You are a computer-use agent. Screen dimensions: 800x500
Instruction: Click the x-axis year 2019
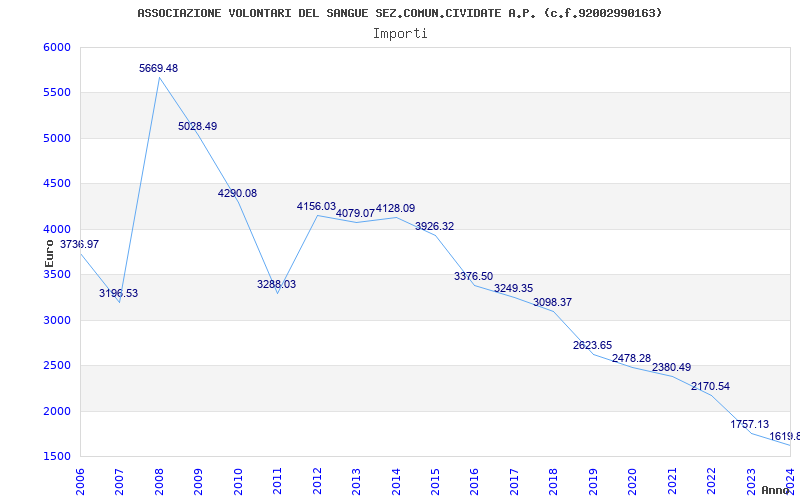click(593, 482)
